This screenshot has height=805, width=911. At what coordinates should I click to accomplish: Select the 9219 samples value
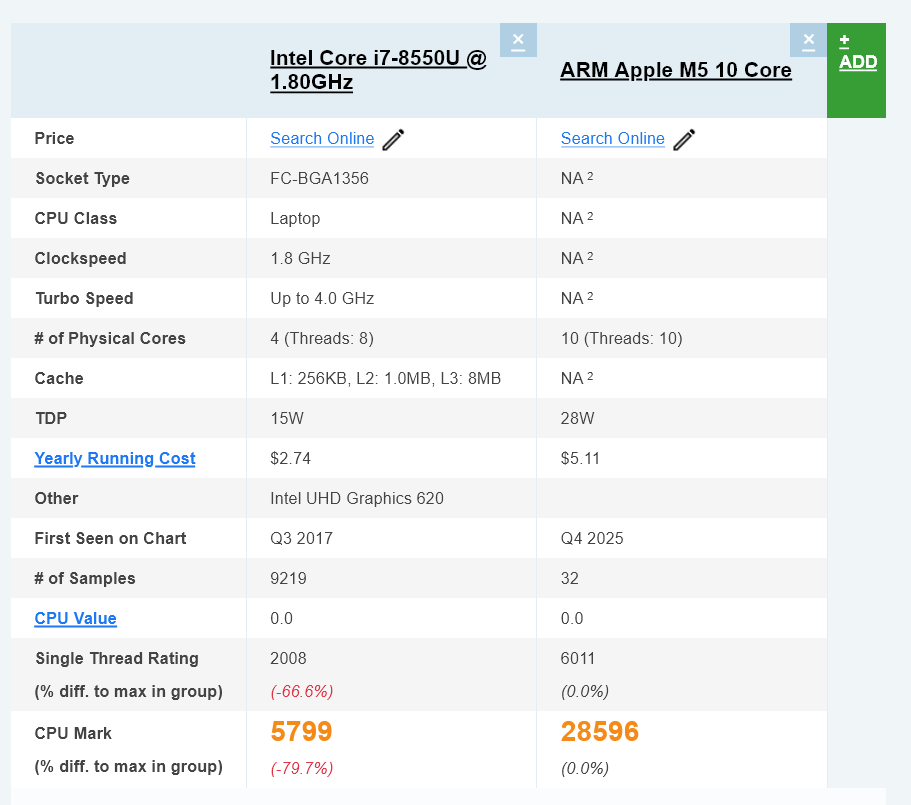288,578
